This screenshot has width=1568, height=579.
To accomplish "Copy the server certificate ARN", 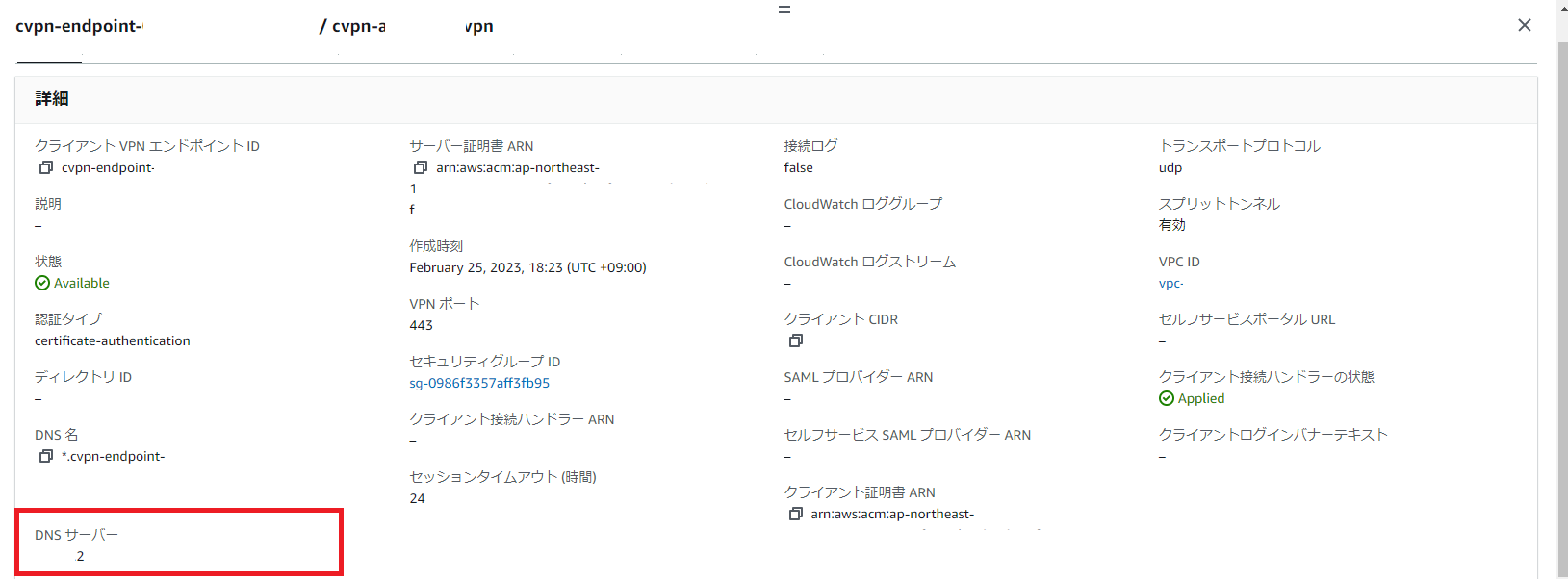I will pos(420,168).
